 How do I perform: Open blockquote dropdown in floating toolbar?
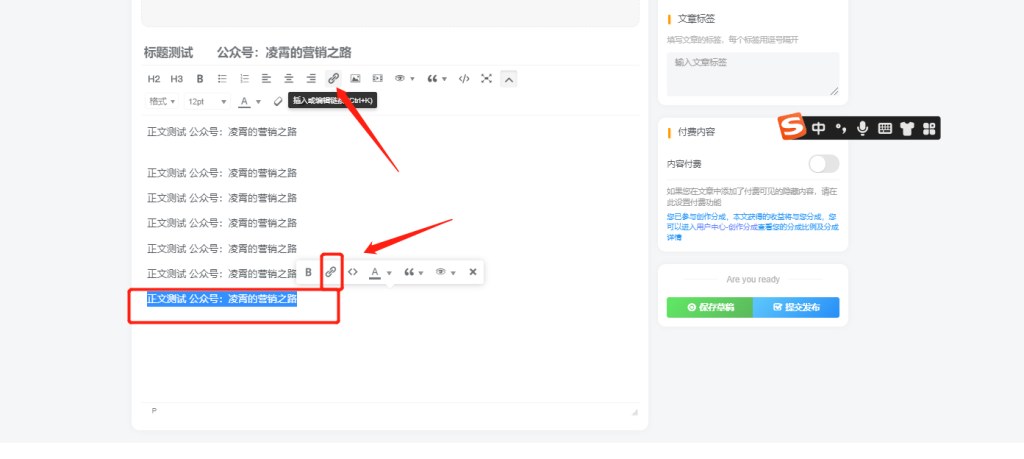(x=421, y=273)
